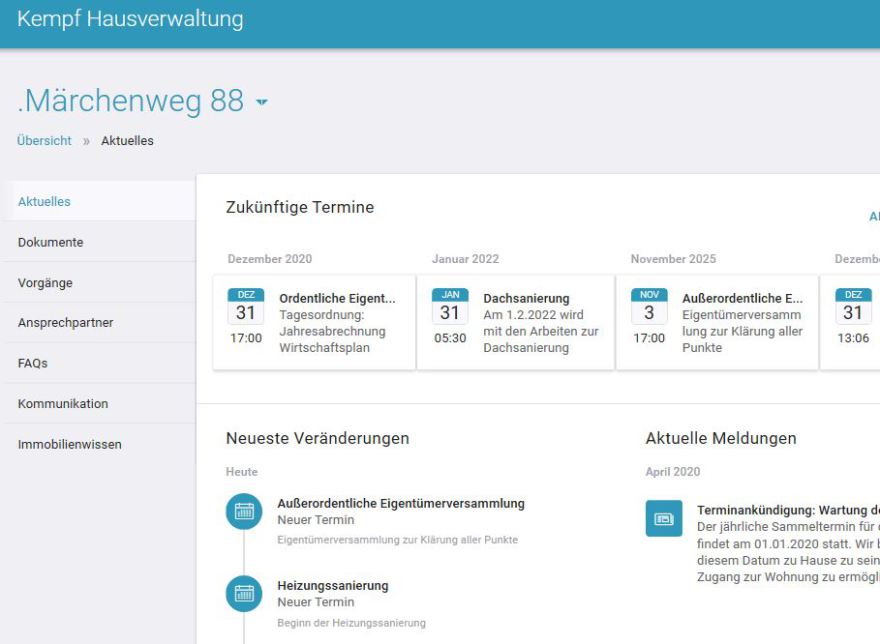
Task: Select Ansprechpartner from the sidebar
Action: click(x=65, y=323)
